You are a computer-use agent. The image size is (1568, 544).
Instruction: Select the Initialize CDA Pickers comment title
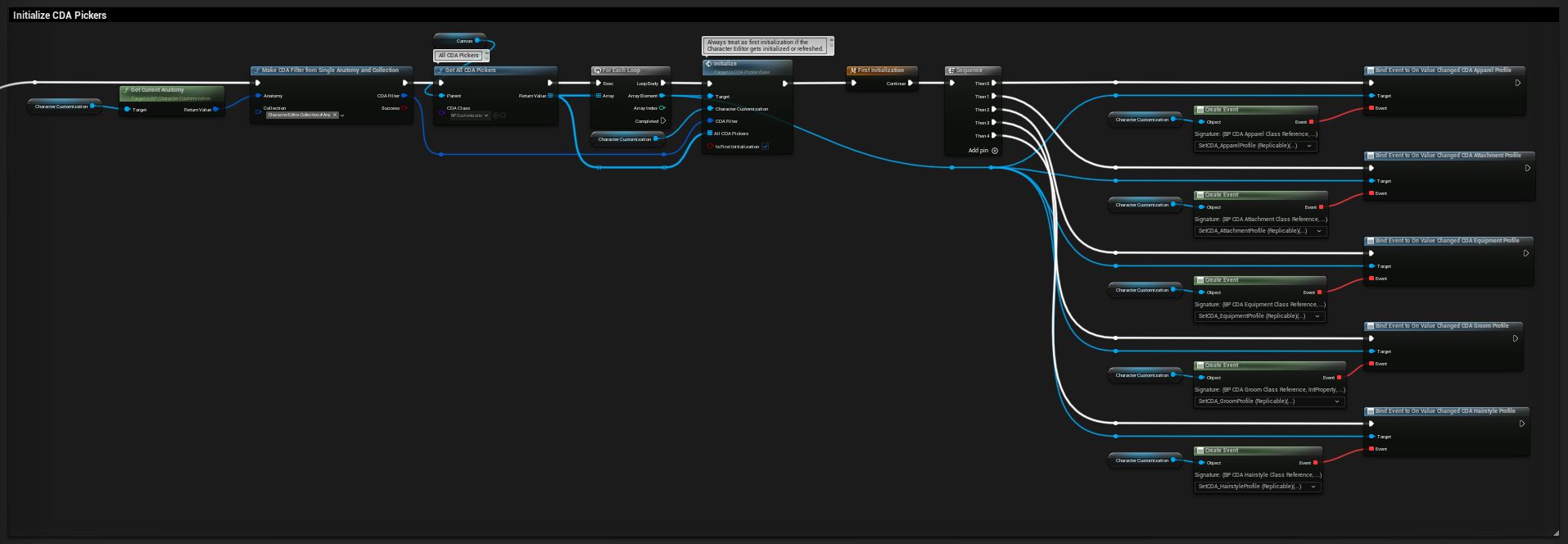pyautogui.click(x=60, y=15)
